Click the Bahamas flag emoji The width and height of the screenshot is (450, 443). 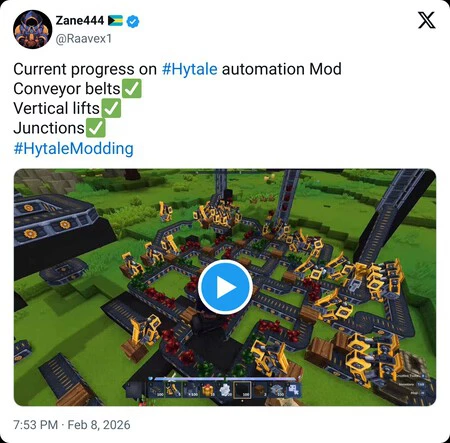tap(115, 21)
